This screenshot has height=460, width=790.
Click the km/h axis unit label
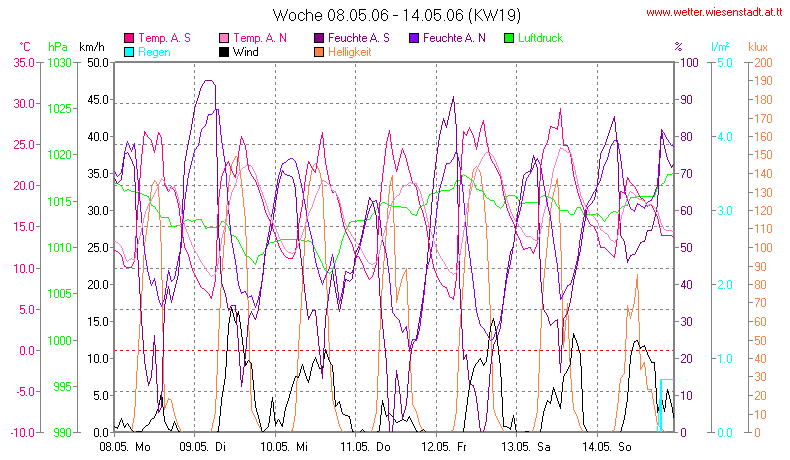(x=92, y=47)
